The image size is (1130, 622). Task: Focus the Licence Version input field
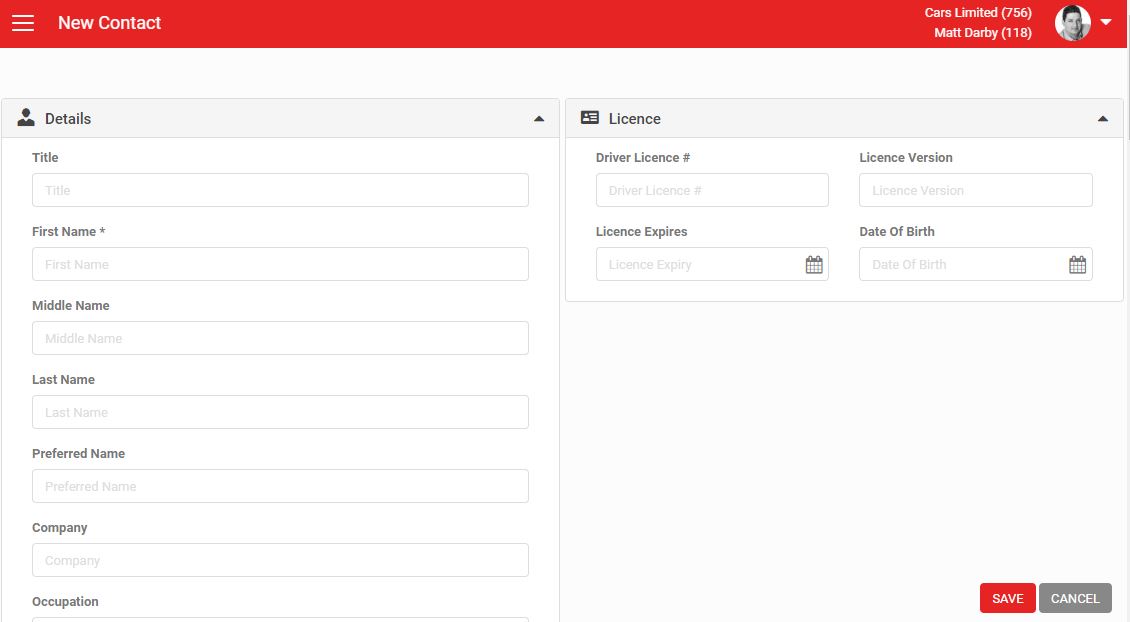976,190
